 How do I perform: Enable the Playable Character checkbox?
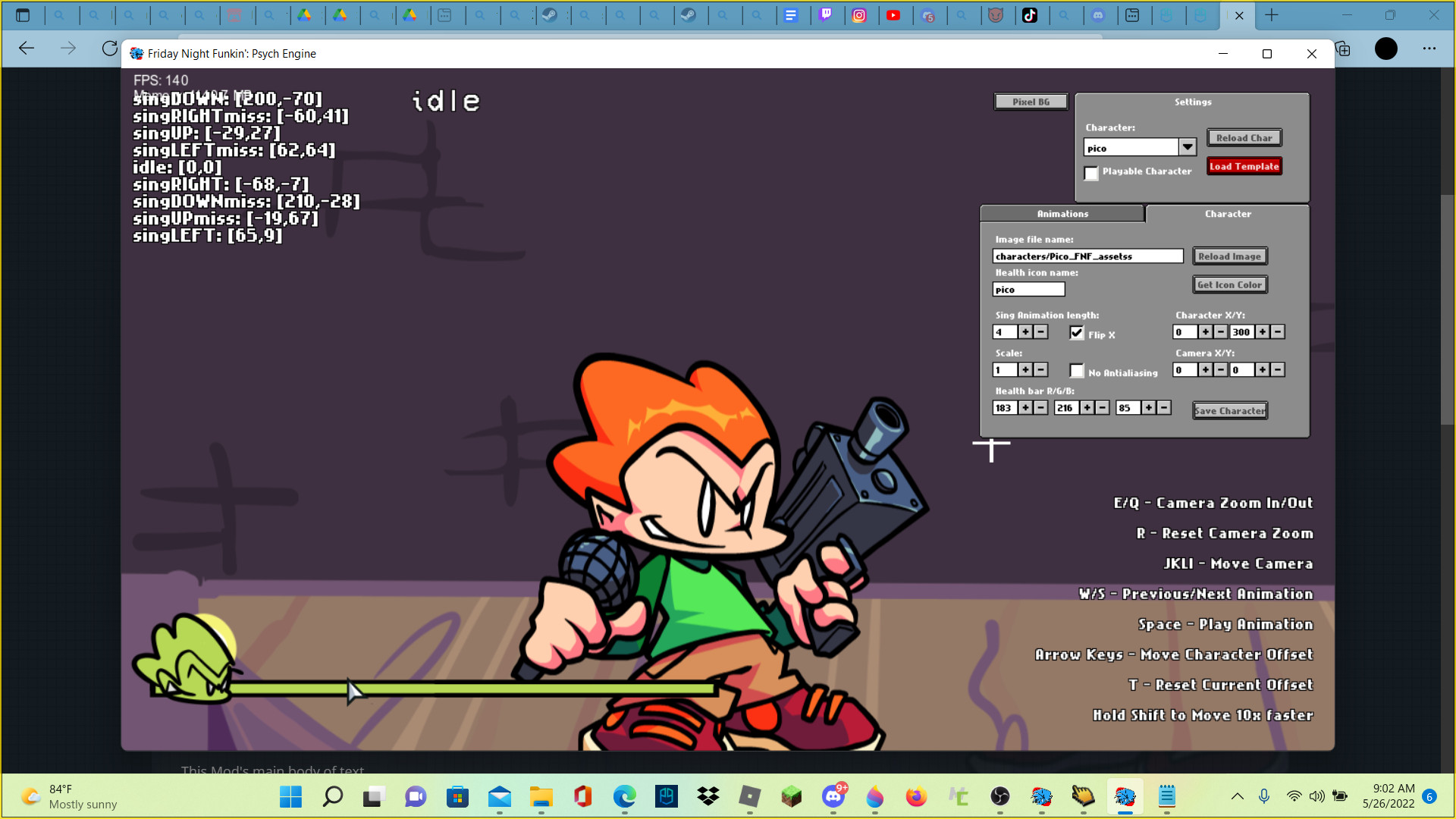click(1091, 174)
